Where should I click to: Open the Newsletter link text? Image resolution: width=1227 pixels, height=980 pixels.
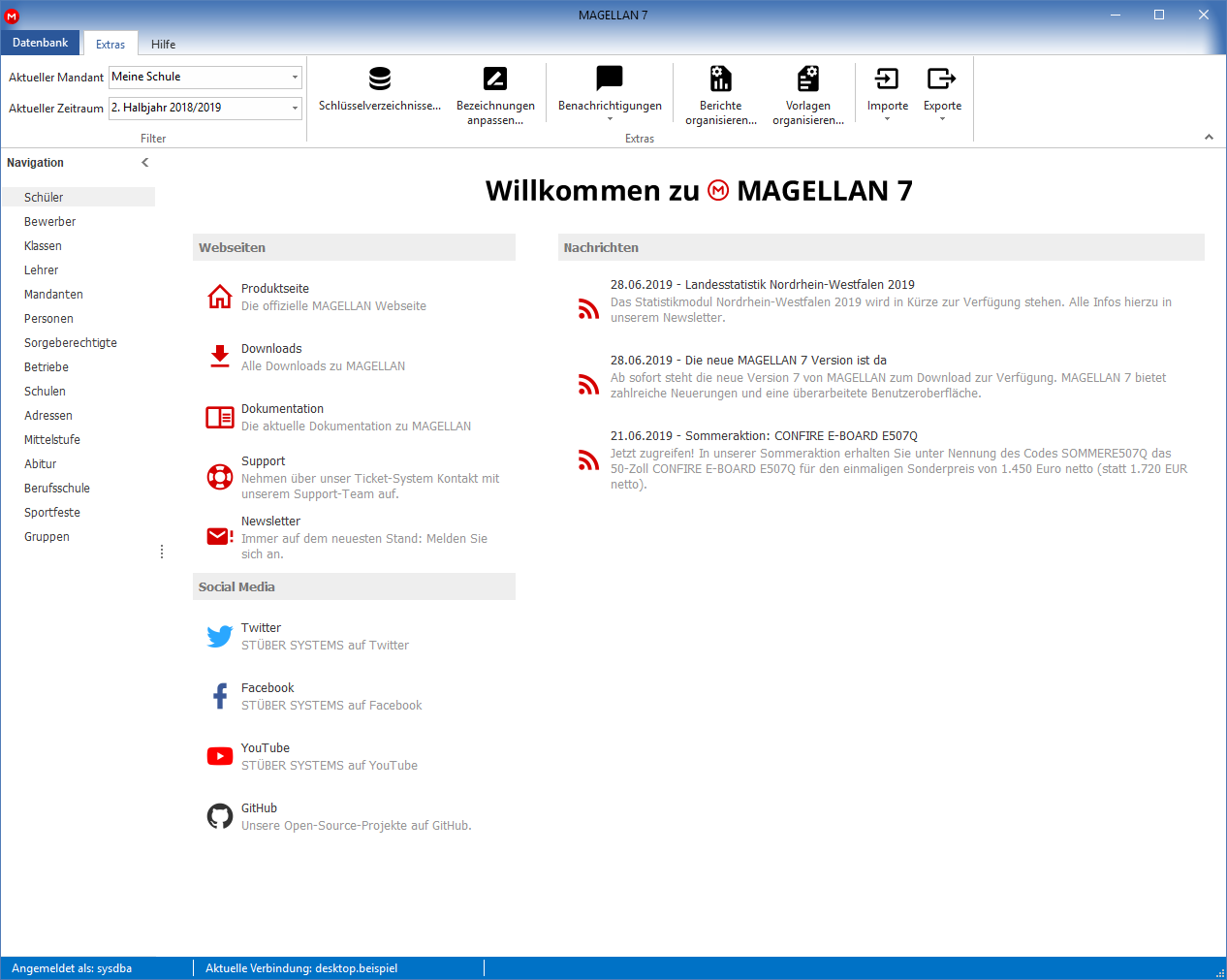coord(270,522)
